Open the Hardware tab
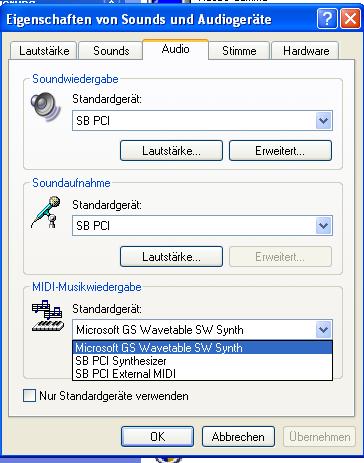This screenshot has width=364, height=463. pos(306,51)
